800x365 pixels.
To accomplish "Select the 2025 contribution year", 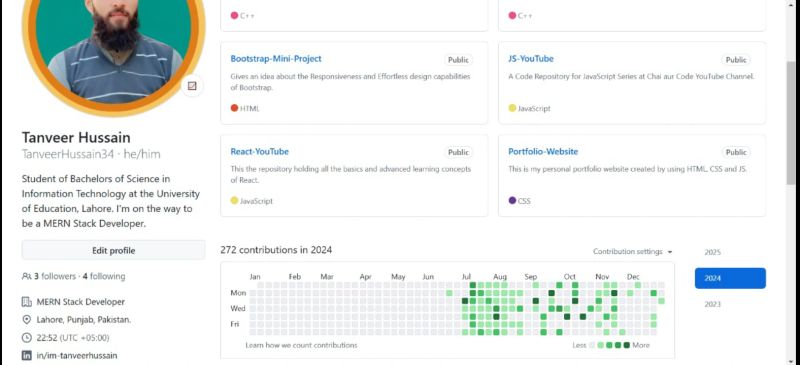I will tap(712, 252).
